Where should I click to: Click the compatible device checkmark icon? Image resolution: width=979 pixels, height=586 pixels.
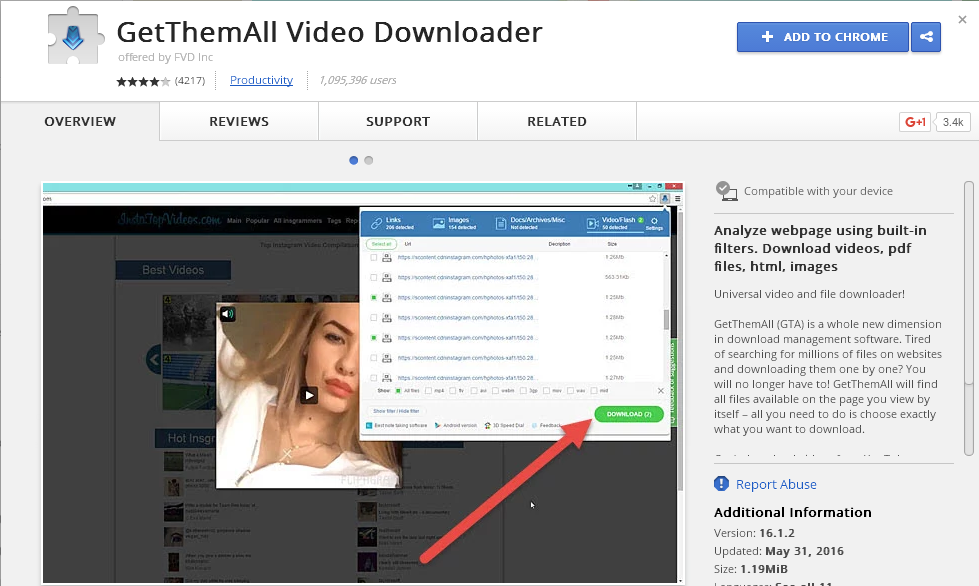[726, 191]
